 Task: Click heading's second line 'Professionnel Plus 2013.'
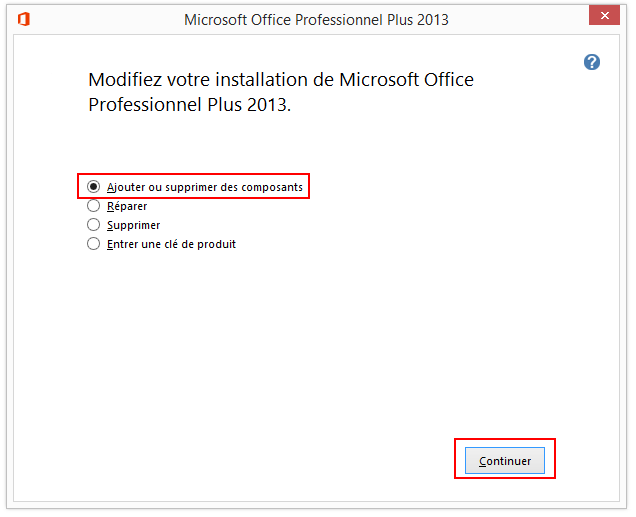pos(190,104)
